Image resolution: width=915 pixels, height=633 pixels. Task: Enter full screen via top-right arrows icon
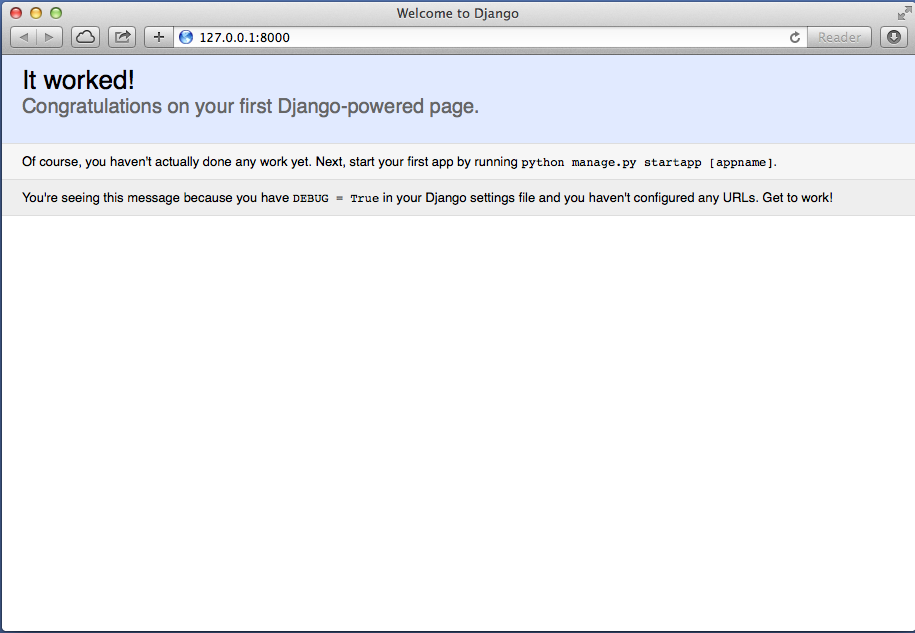903,13
